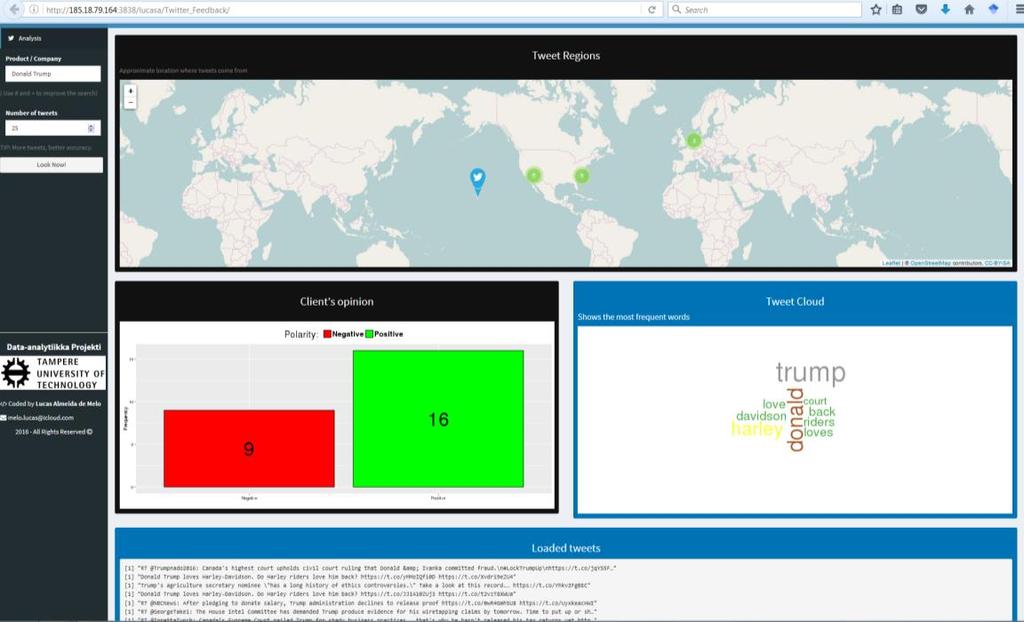Image resolution: width=1024 pixels, height=622 pixels.
Task: Open the downloads arrow icon
Action: click(945, 9)
